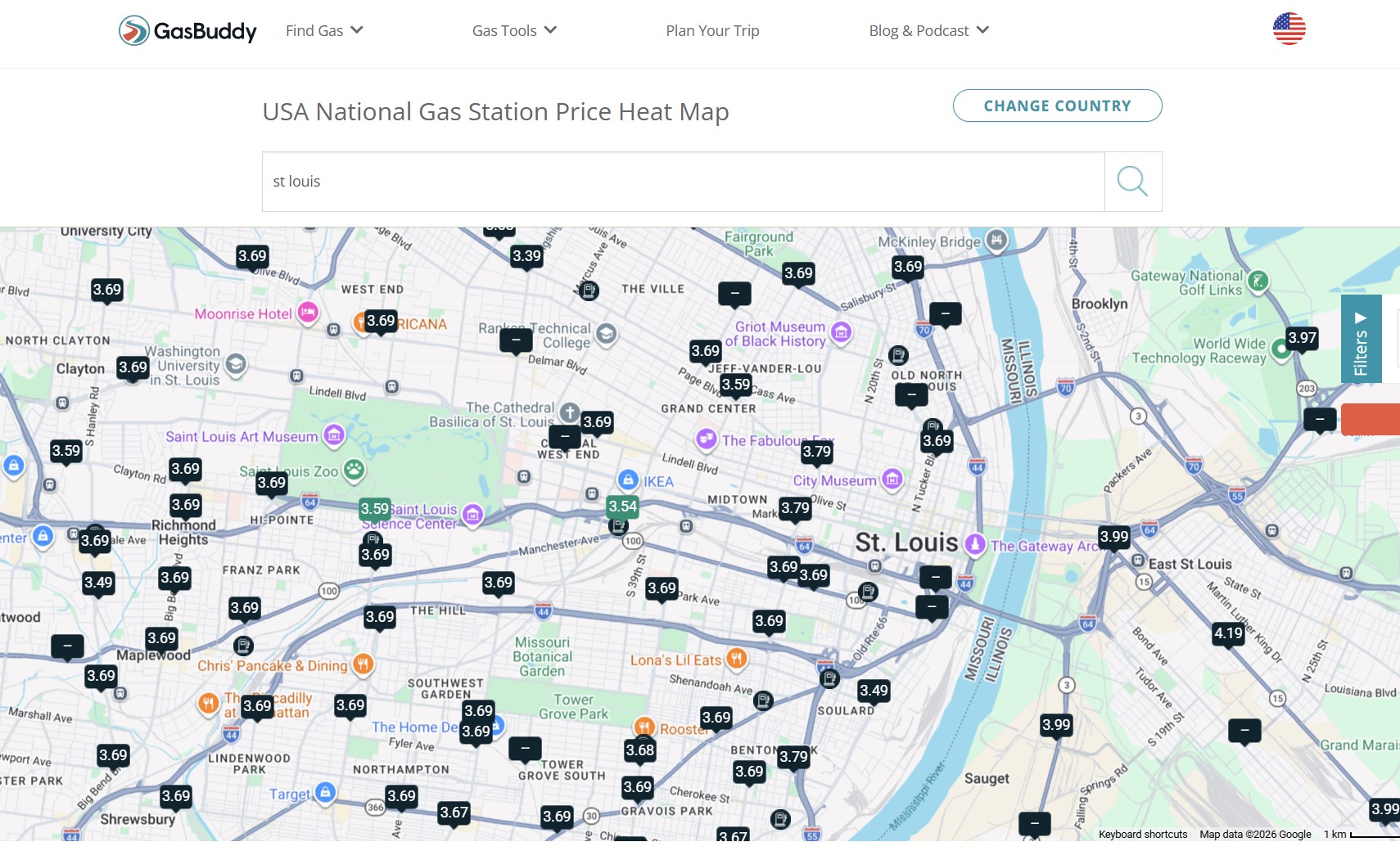Viewport: 1400px width, 860px height.
Task: Click the 'Brooklyn' town label
Action: (1100, 304)
